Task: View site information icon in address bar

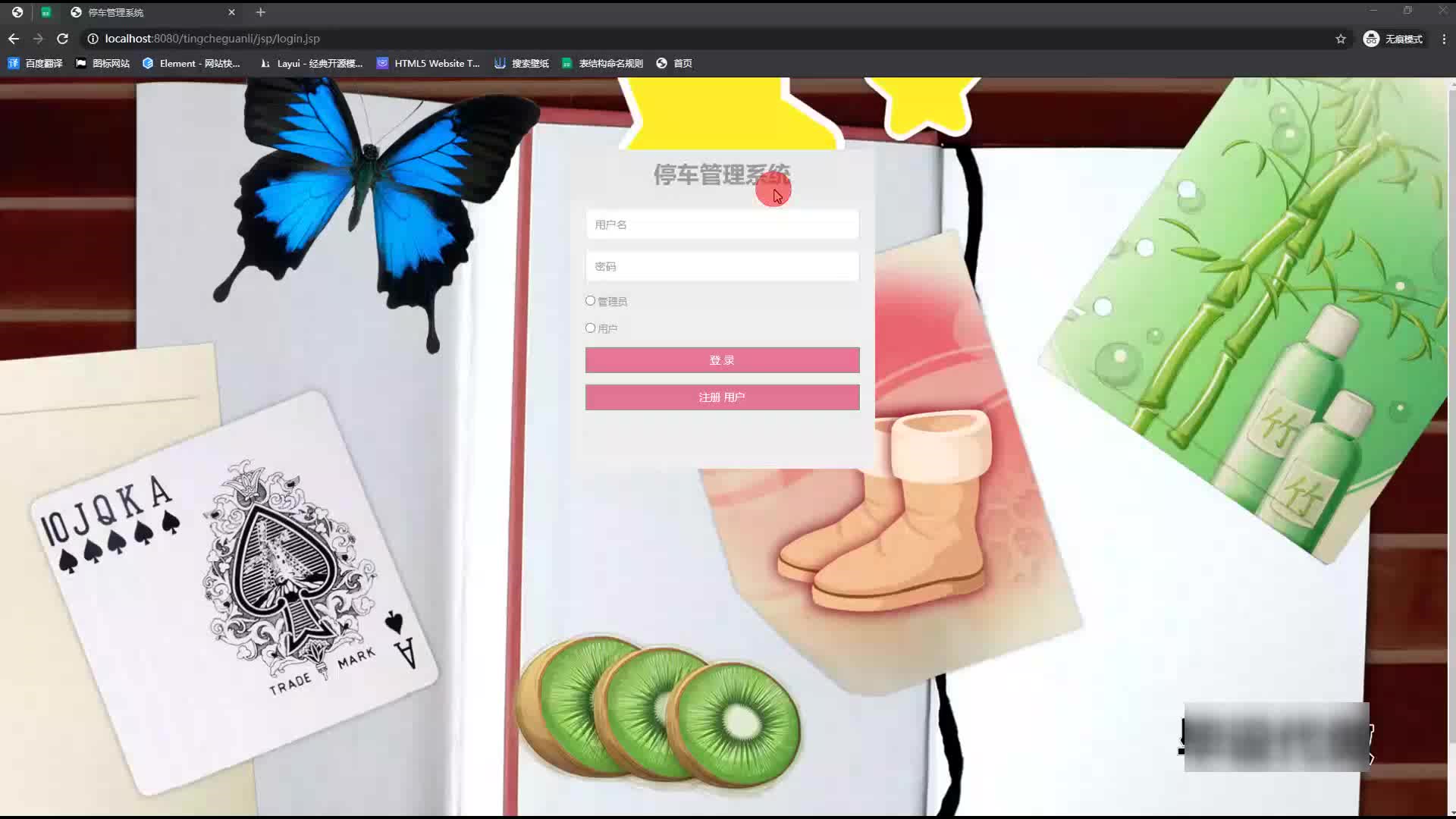Action: pos(93,39)
